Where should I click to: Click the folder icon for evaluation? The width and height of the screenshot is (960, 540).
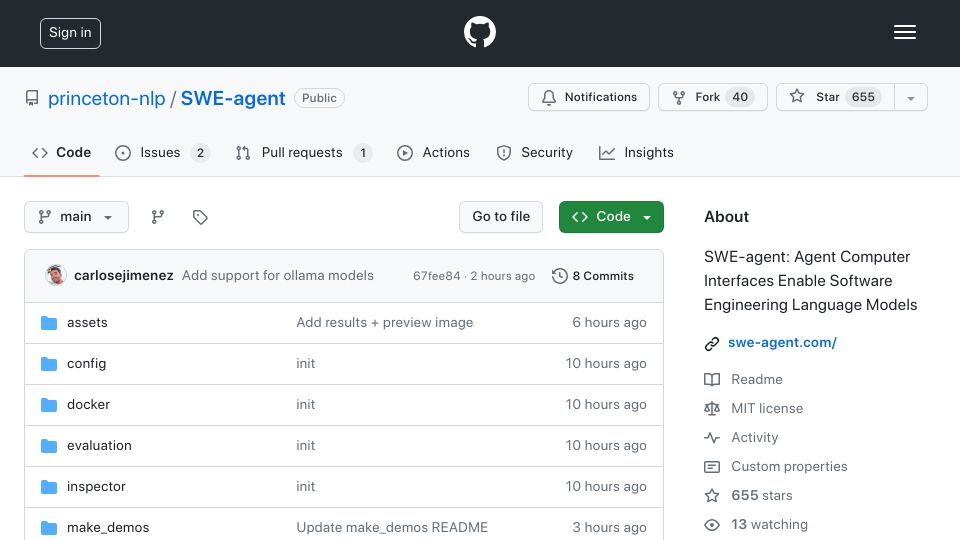(x=49, y=446)
